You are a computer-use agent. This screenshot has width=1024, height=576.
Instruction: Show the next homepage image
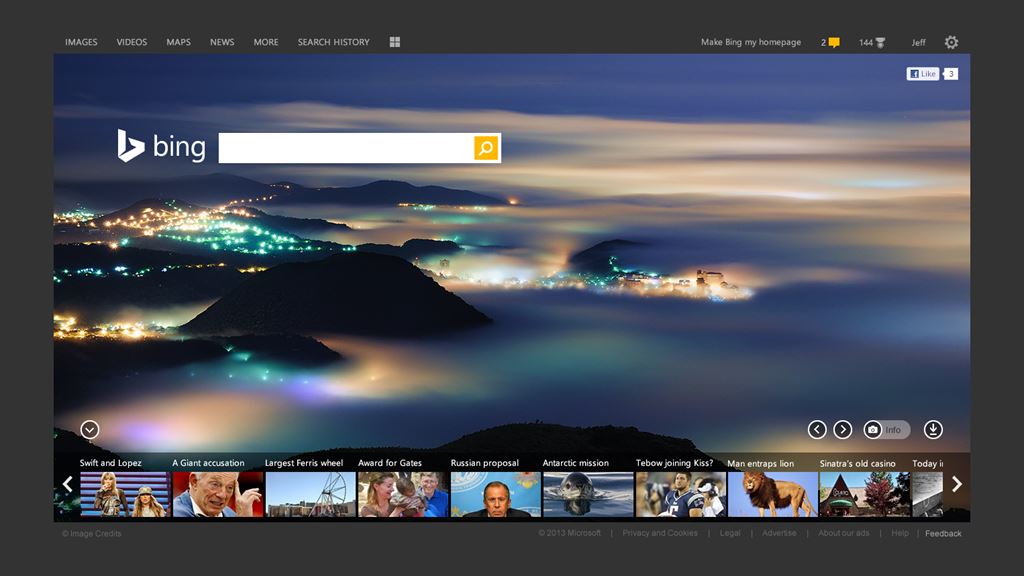pos(843,429)
